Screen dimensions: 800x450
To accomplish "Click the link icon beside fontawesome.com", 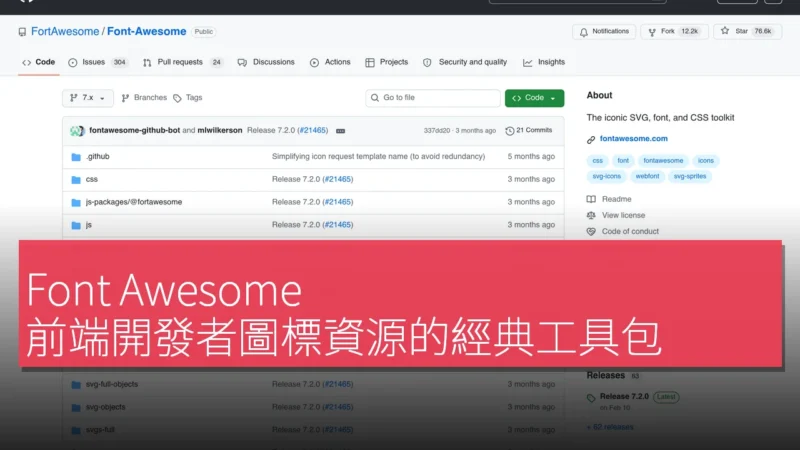I will (591, 139).
